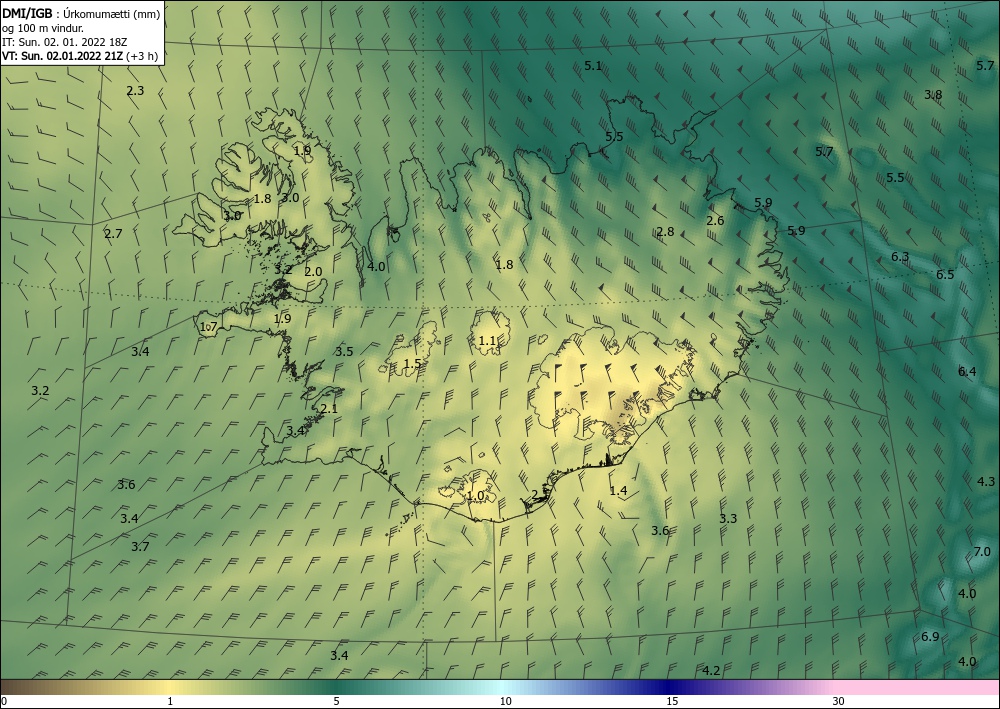Screen dimensions: 1000x709
Task: Click the 4.2 value on the map
Action: point(711,671)
